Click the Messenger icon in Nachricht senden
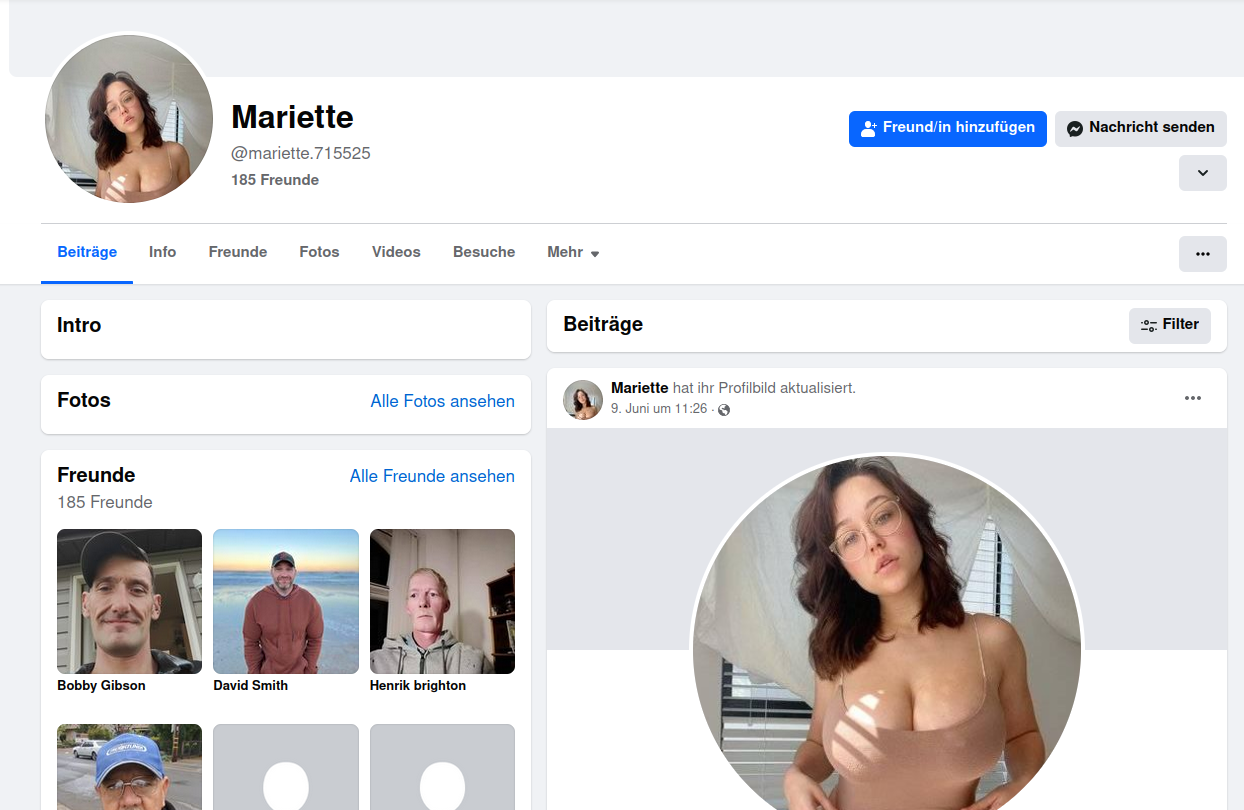 point(1075,128)
